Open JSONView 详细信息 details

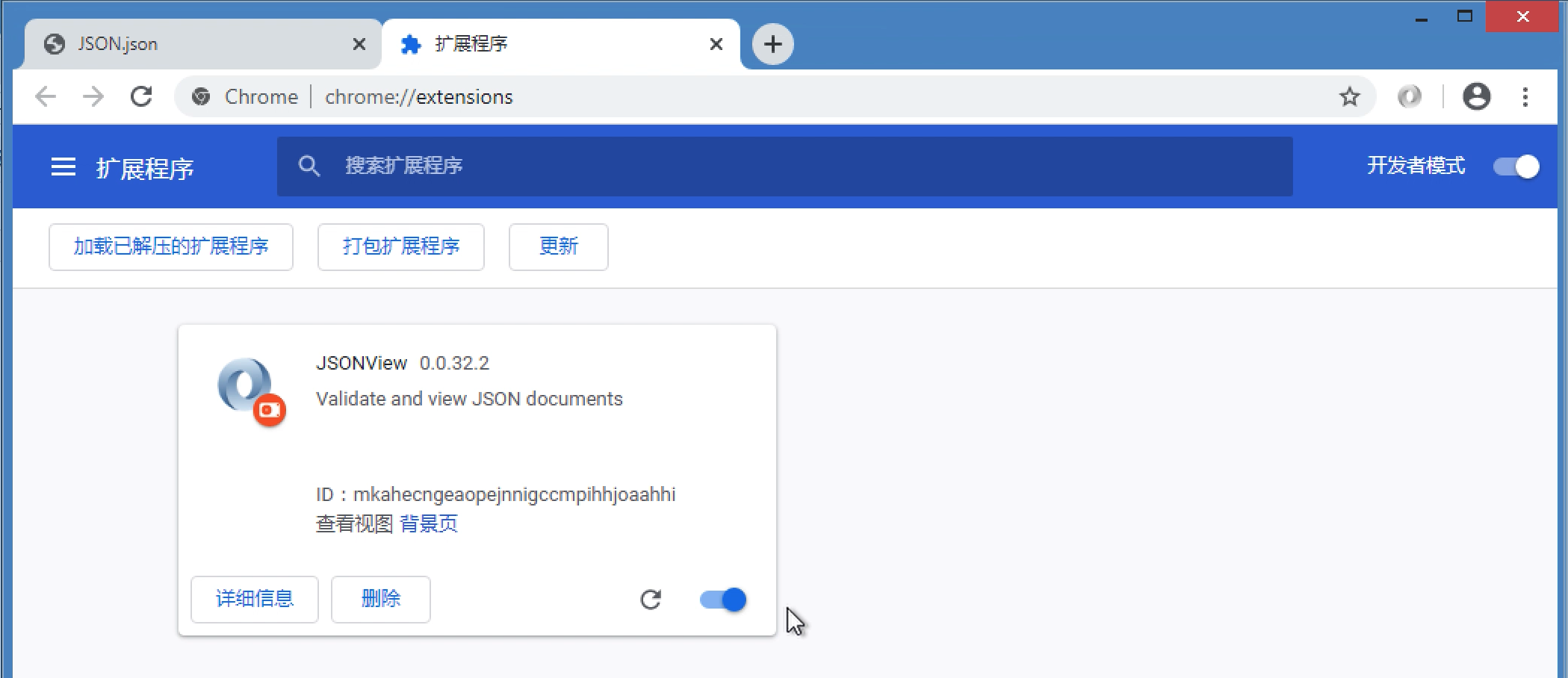pos(255,599)
